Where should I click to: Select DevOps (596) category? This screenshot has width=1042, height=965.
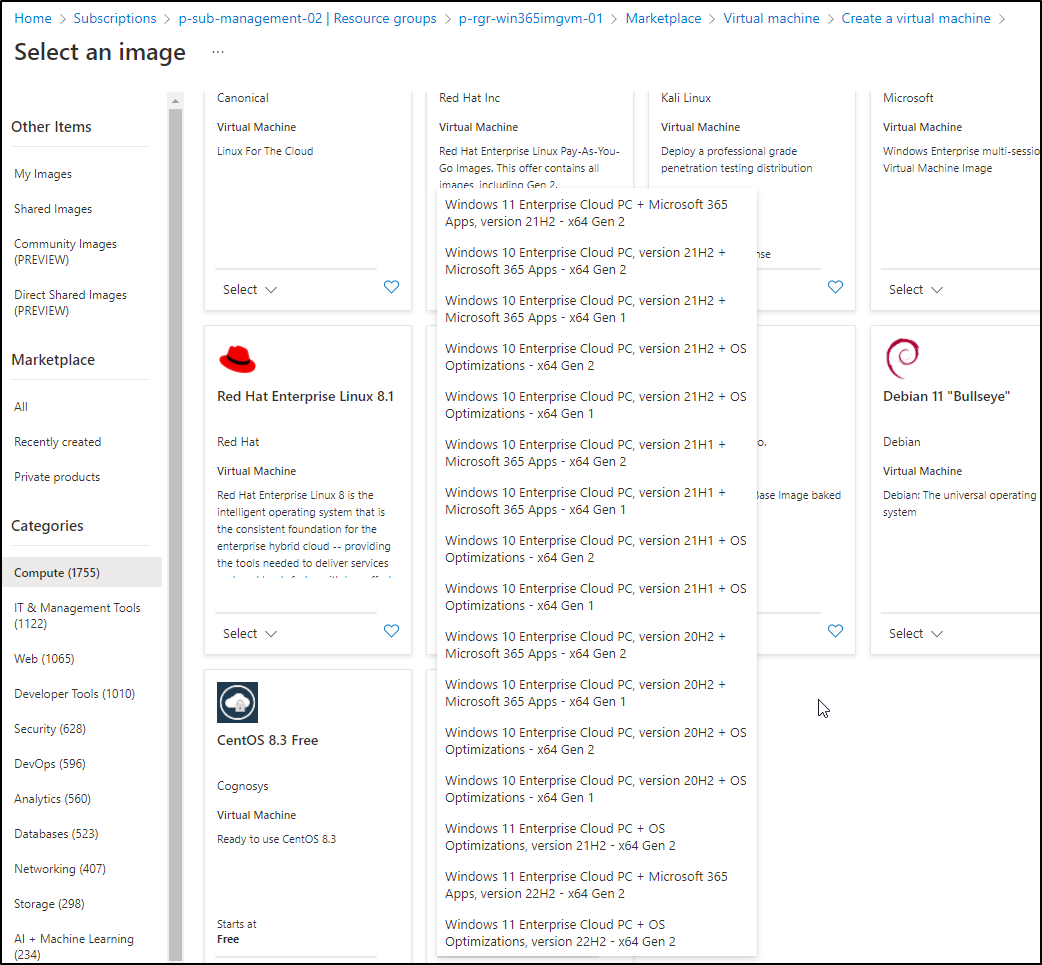pos(50,764)
